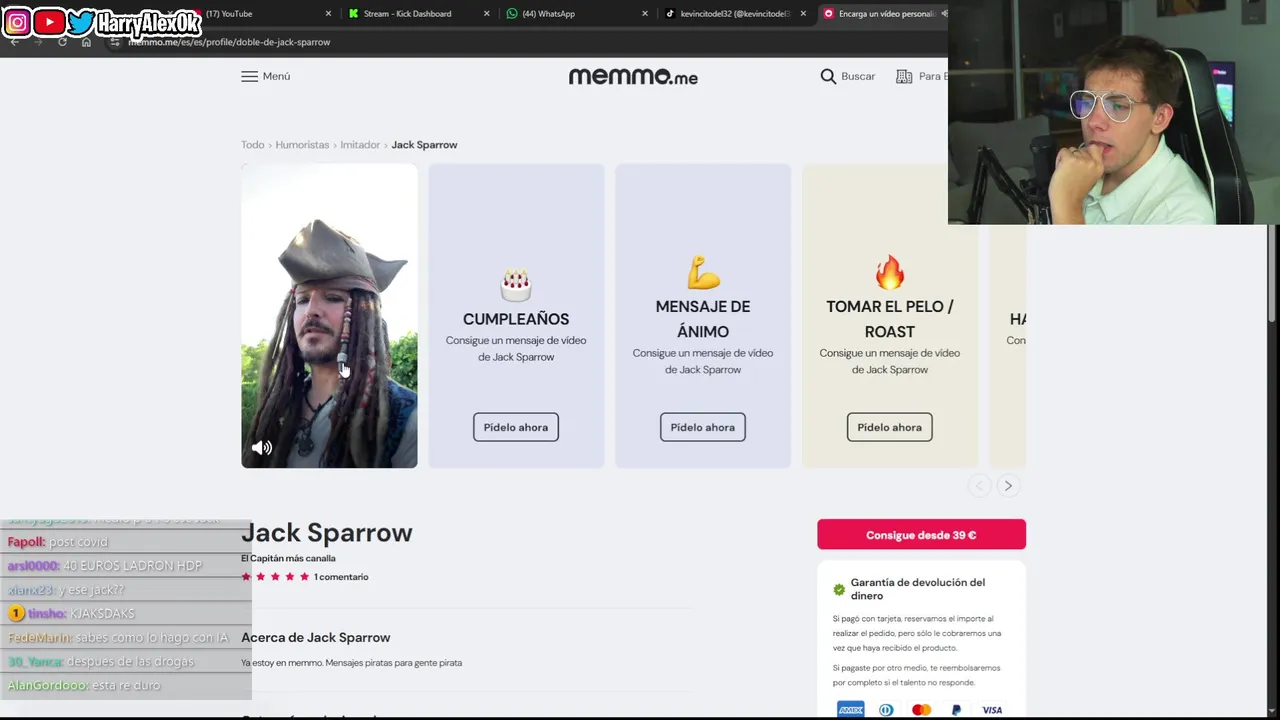Viewport: 1280px width, 720px height.
Task: Click the PayPal payment logo
Action: (956, 710)
